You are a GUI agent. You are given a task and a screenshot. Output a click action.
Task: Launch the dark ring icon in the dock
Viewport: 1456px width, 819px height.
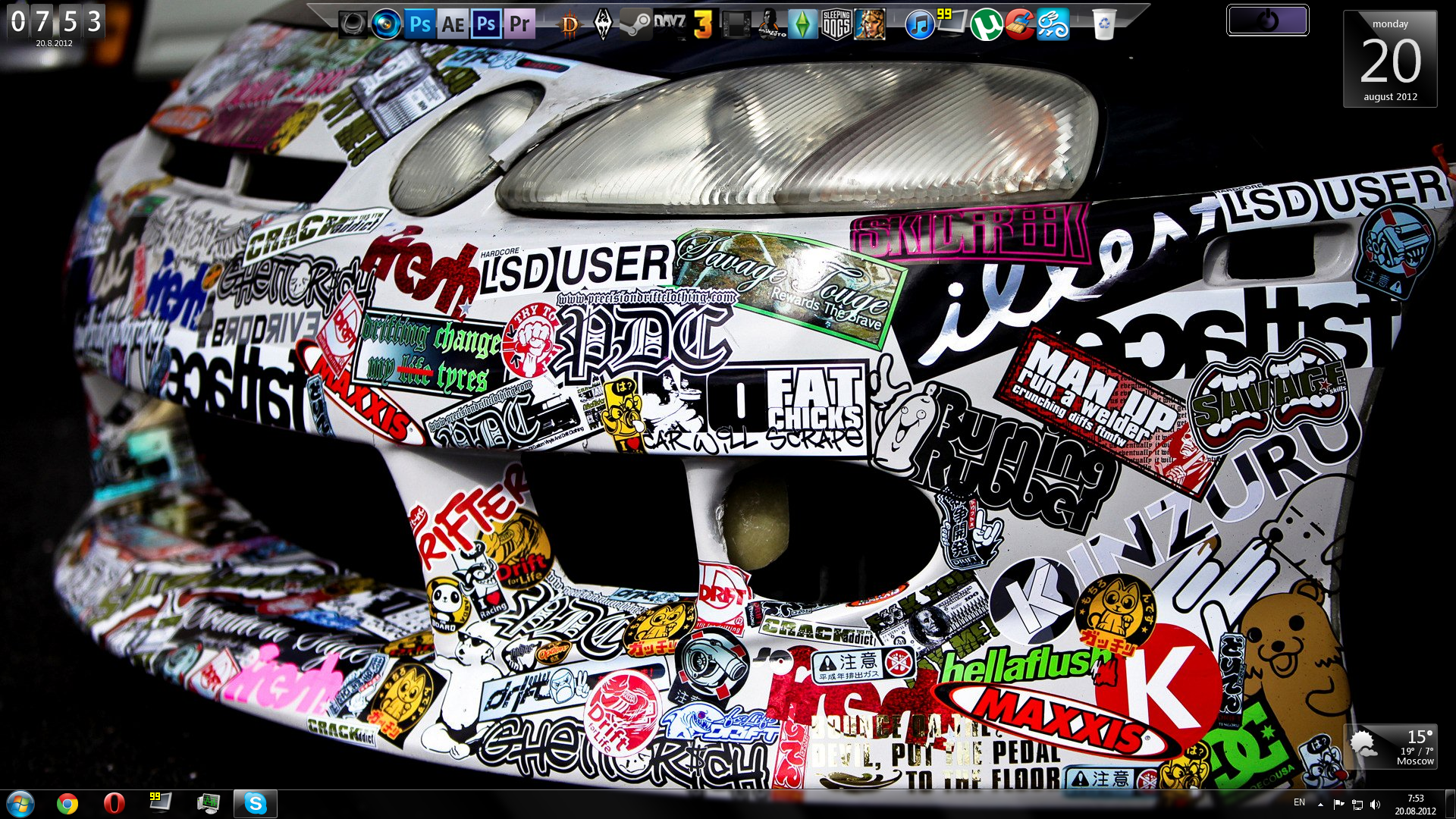[353, 24]
